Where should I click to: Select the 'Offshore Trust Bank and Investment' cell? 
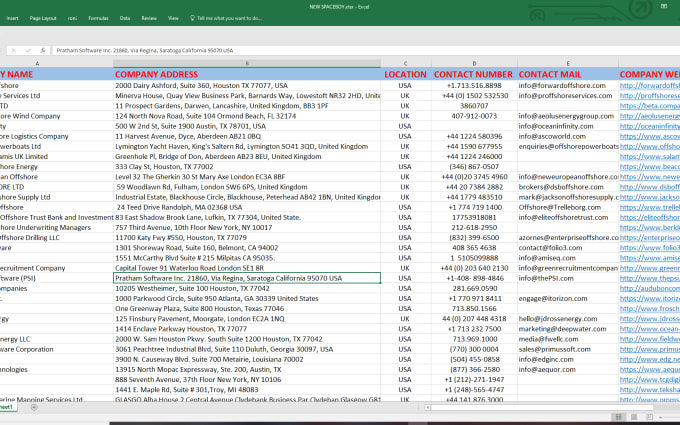pyautogui.click(x=56, y=217)
